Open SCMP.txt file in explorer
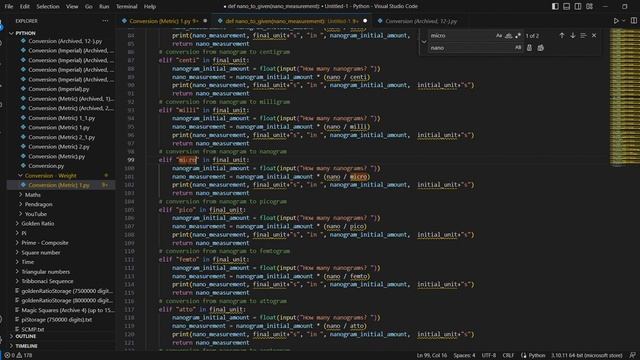This screenshot has height=360, width=640. tap(33, 329)
